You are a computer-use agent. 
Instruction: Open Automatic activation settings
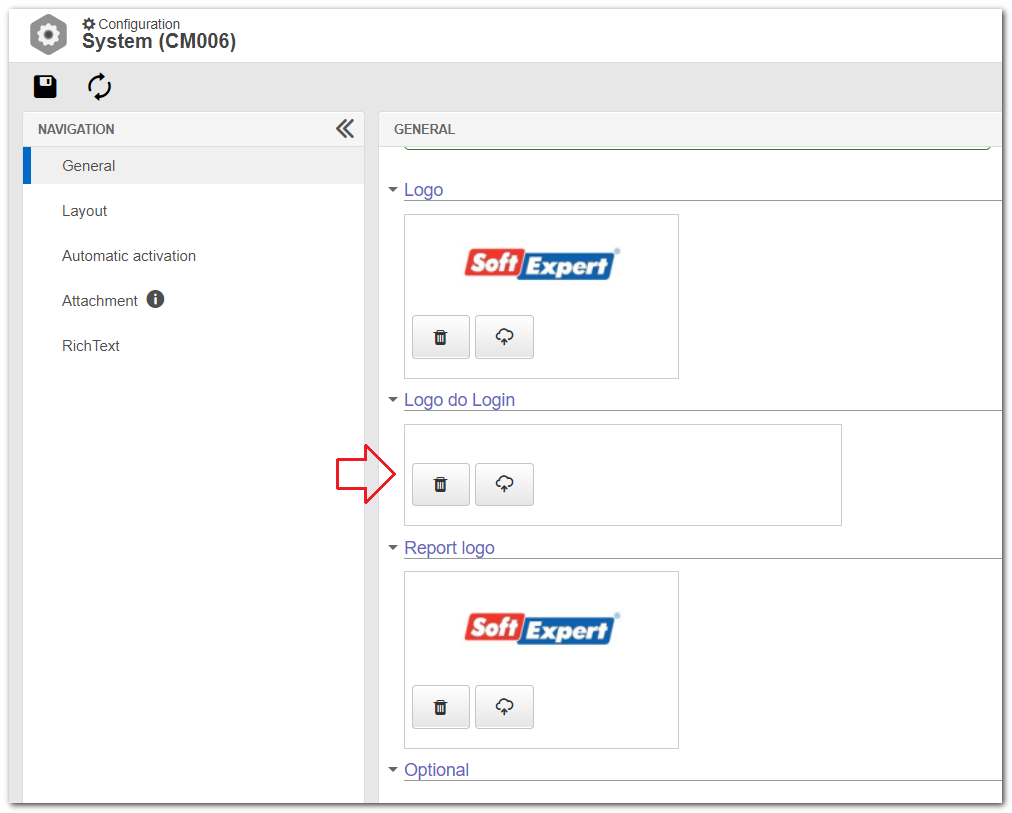pyautogui.click(x=128, y=256)
